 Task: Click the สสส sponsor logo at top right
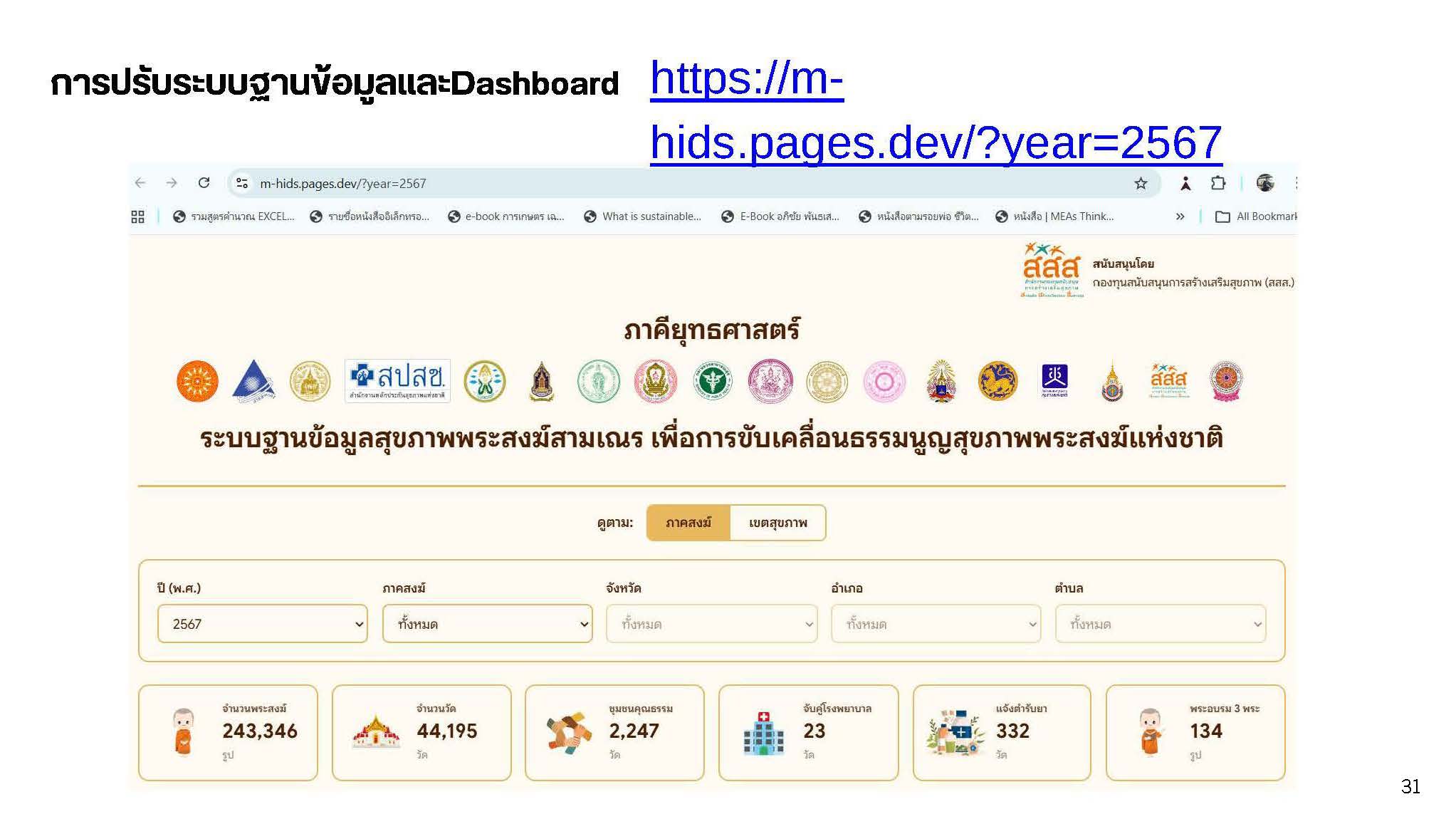[1052, 271]
